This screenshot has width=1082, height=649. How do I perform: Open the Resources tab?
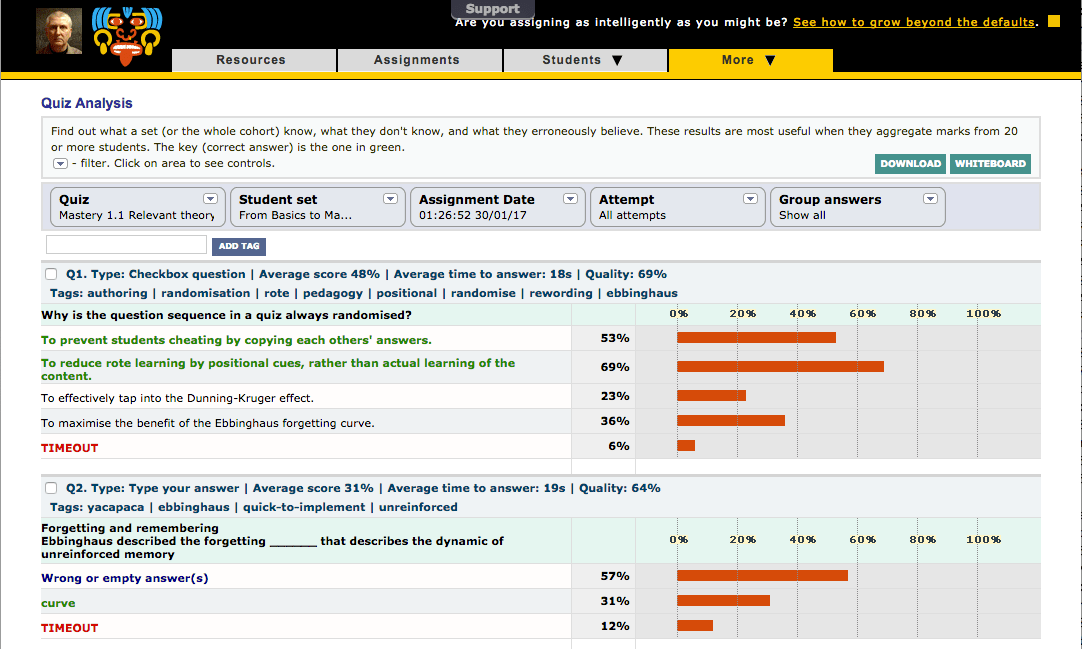coord(251,60)
